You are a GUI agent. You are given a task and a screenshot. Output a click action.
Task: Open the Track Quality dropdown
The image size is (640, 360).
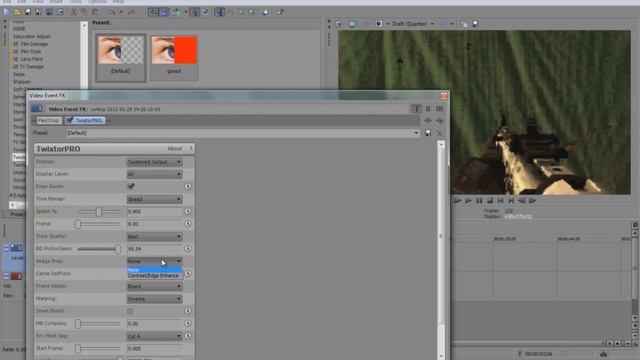(x=154, y=236)
